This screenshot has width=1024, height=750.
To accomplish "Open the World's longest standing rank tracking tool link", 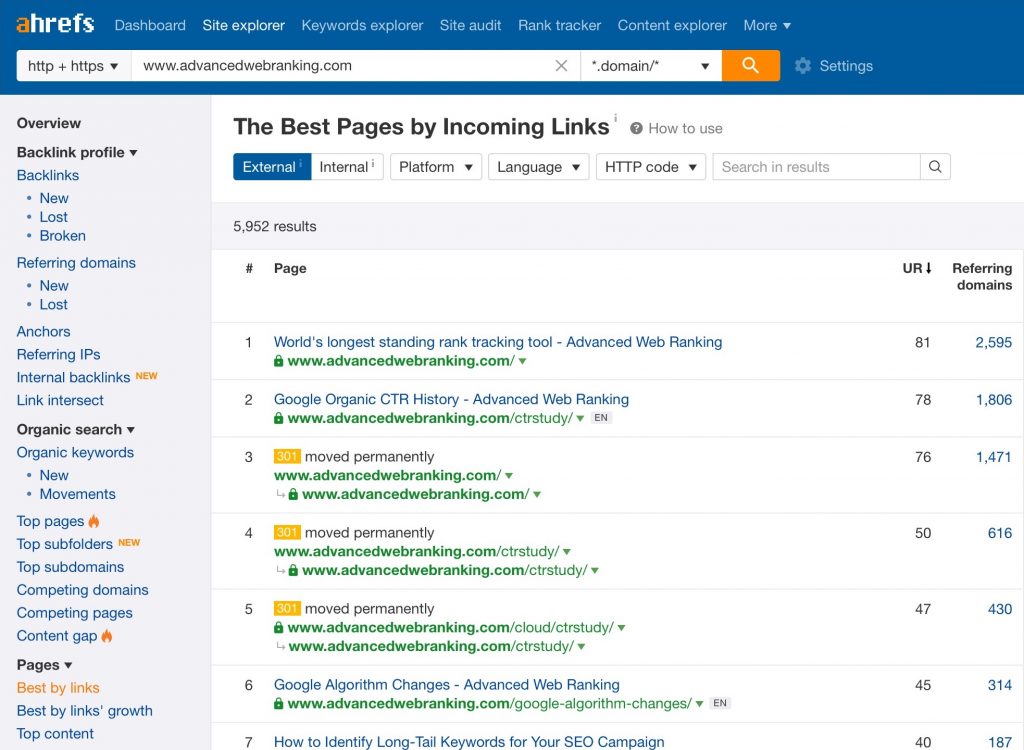I will click(498, 342).
